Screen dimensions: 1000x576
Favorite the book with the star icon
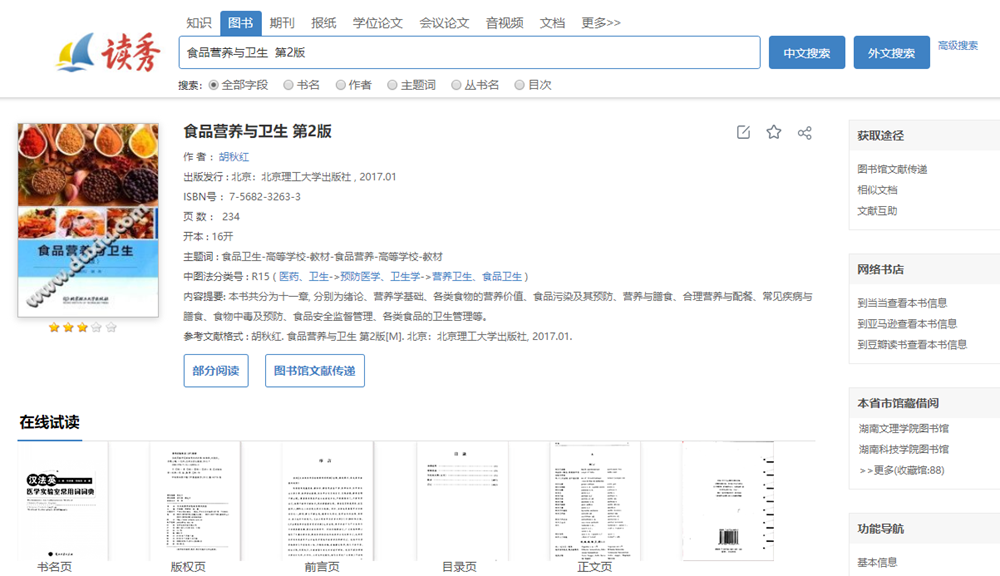point(774,132)
